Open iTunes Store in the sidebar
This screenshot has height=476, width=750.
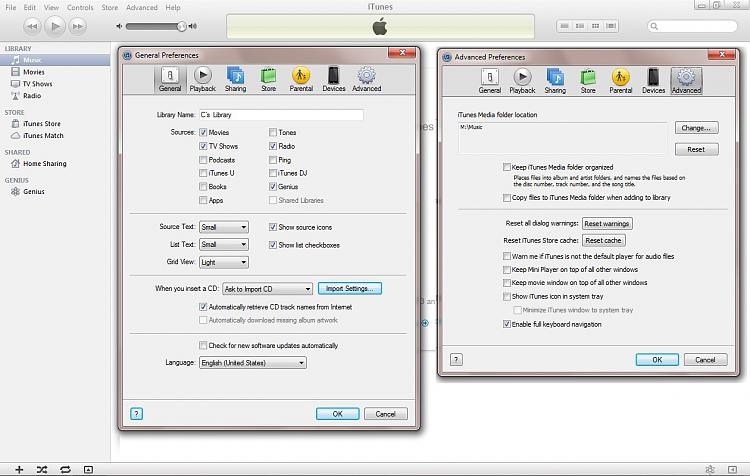(42, 123)
